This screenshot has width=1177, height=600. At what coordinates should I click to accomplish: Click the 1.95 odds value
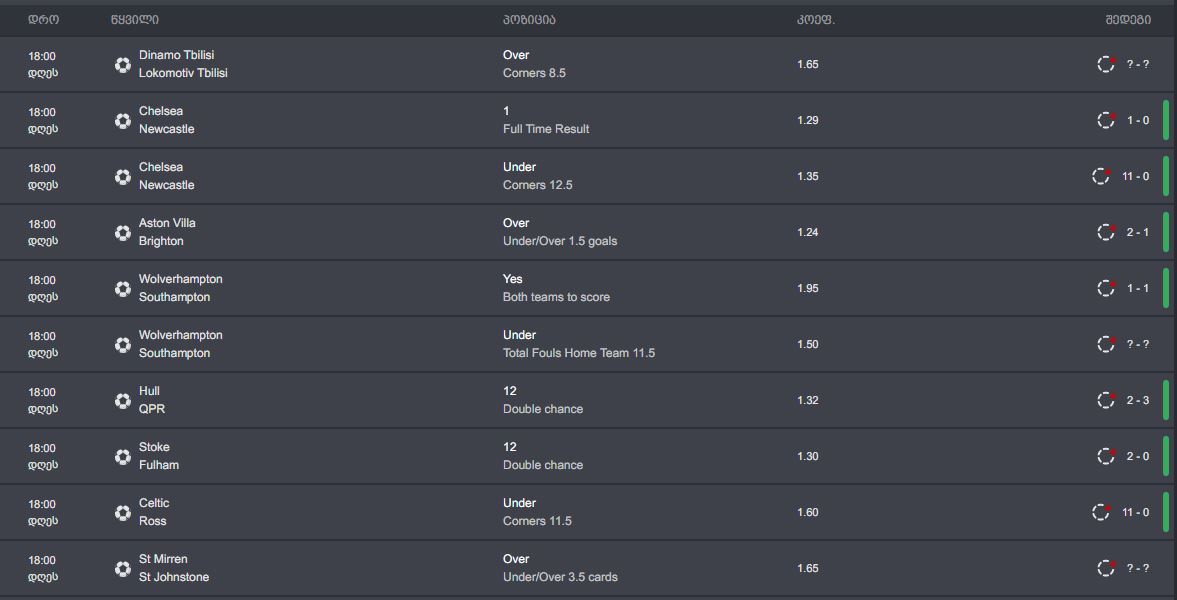(x=808, y=288)
